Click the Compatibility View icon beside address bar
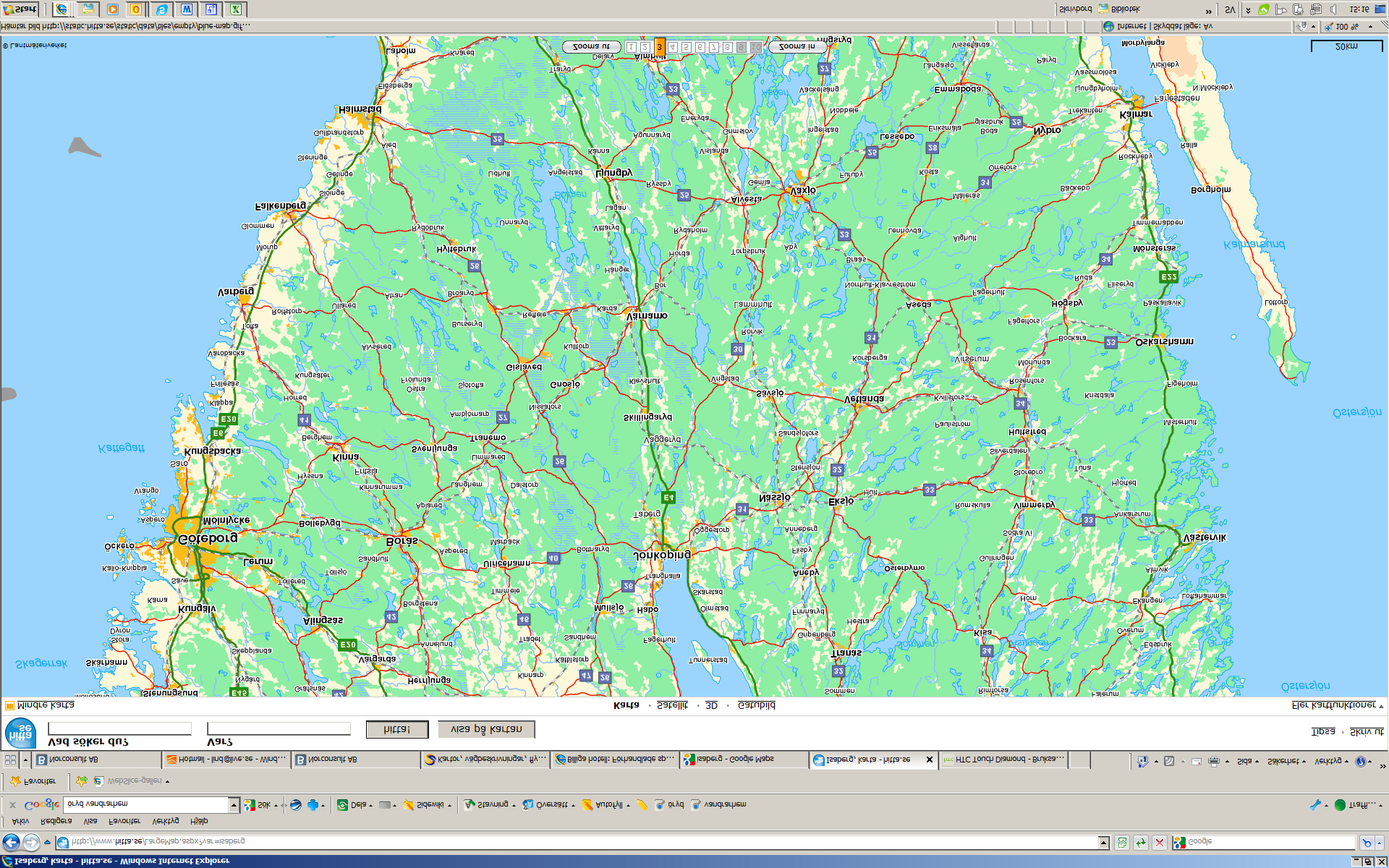 [1122, 842]
